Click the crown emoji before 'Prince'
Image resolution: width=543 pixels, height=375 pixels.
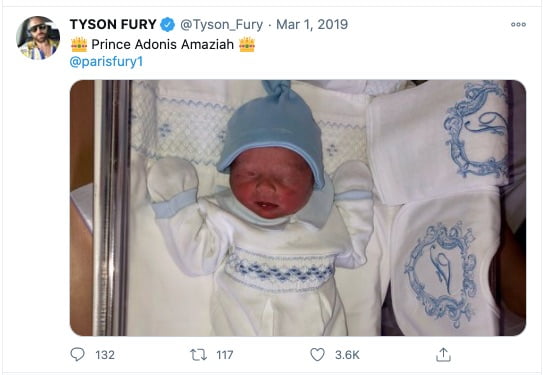[79, 45]
